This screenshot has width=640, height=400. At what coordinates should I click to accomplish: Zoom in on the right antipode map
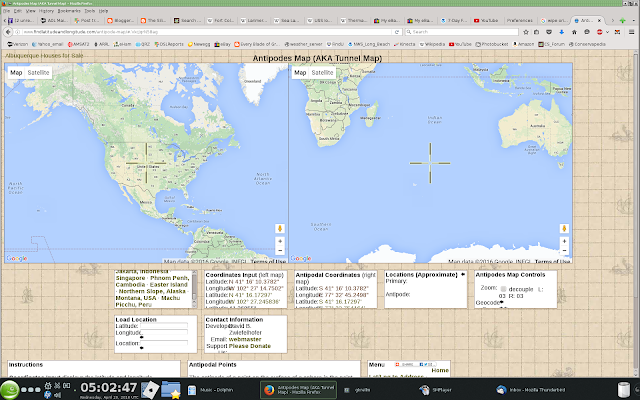(564, 241)
